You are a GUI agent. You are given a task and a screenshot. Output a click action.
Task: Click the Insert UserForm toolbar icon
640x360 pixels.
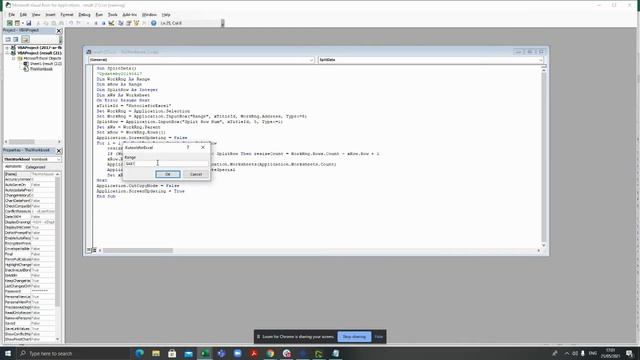click(x=17, y=23)
